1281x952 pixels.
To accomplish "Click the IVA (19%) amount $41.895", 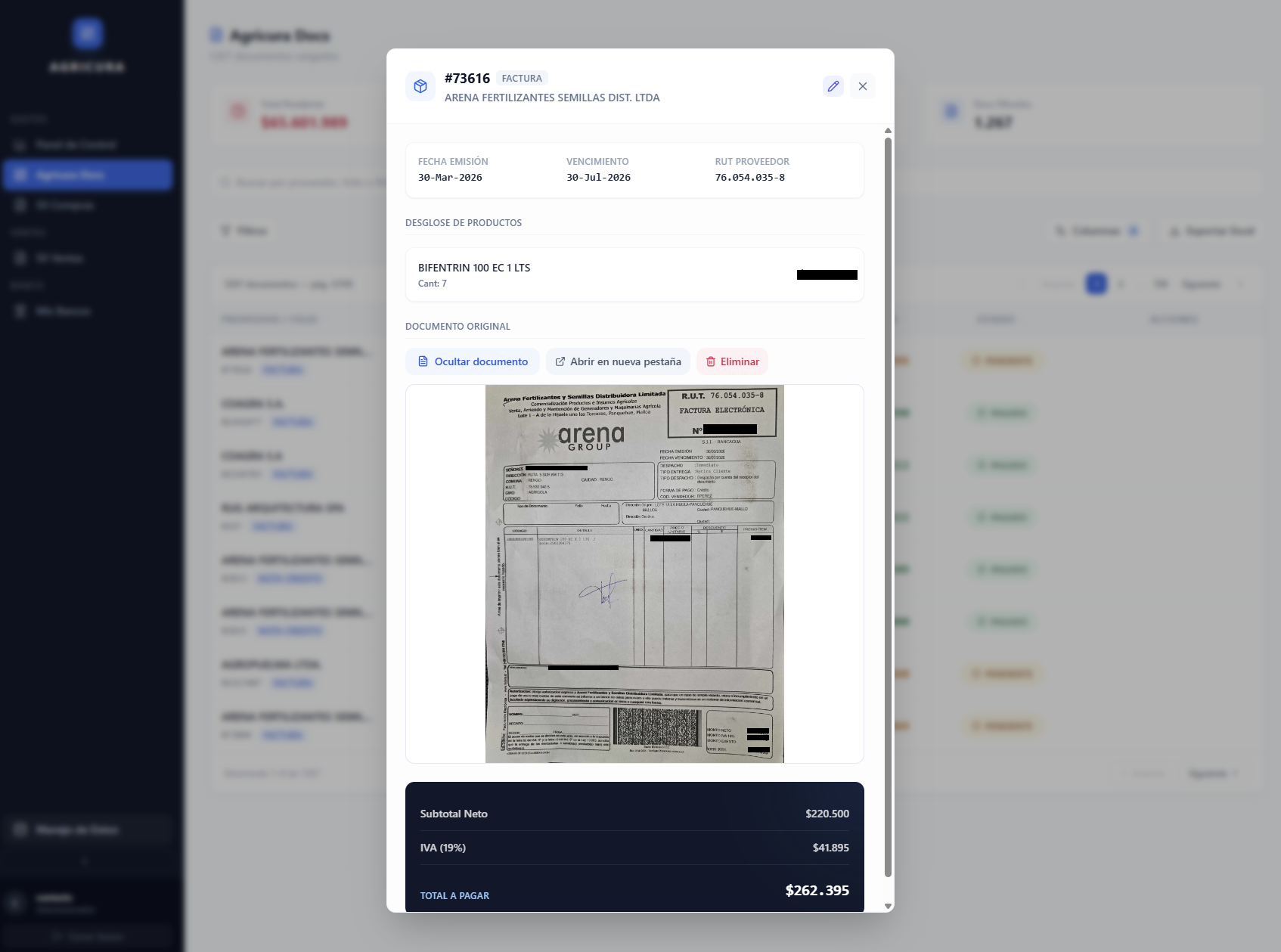I will tap(830, 848).
